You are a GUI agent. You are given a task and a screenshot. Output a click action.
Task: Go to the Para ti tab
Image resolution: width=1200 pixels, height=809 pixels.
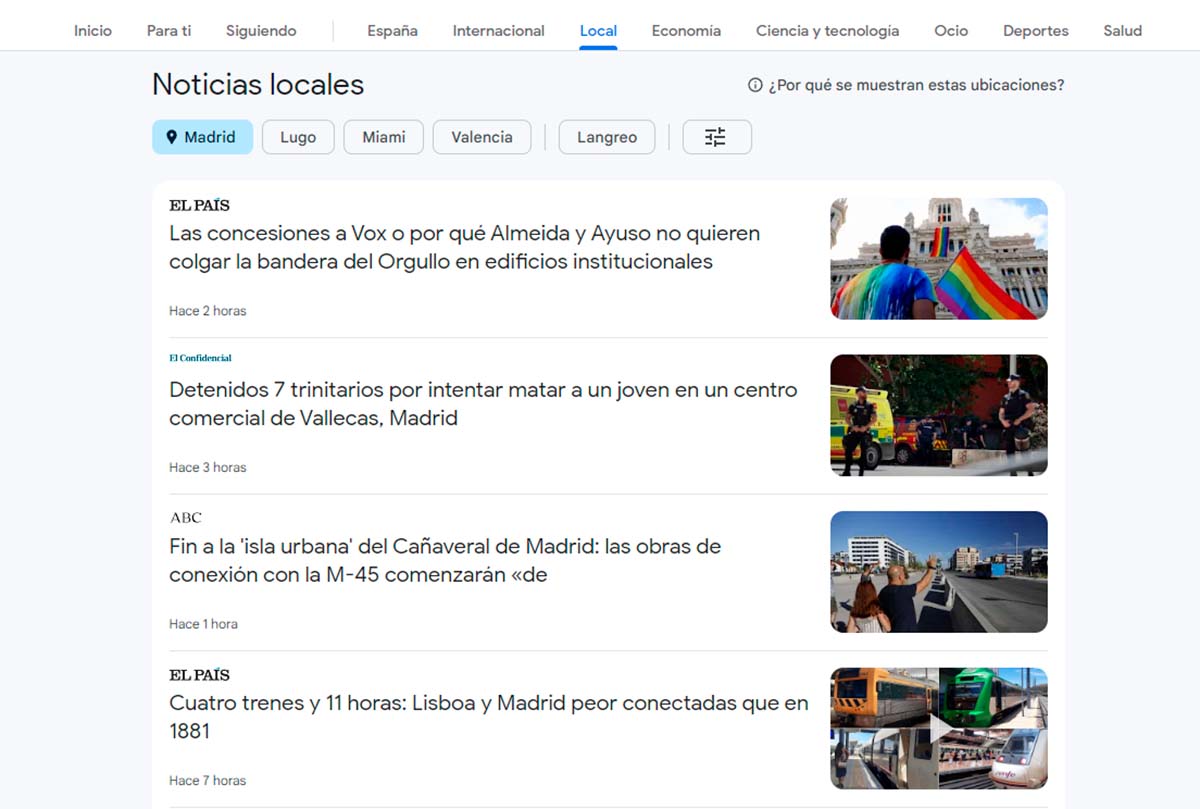(169, 31)
